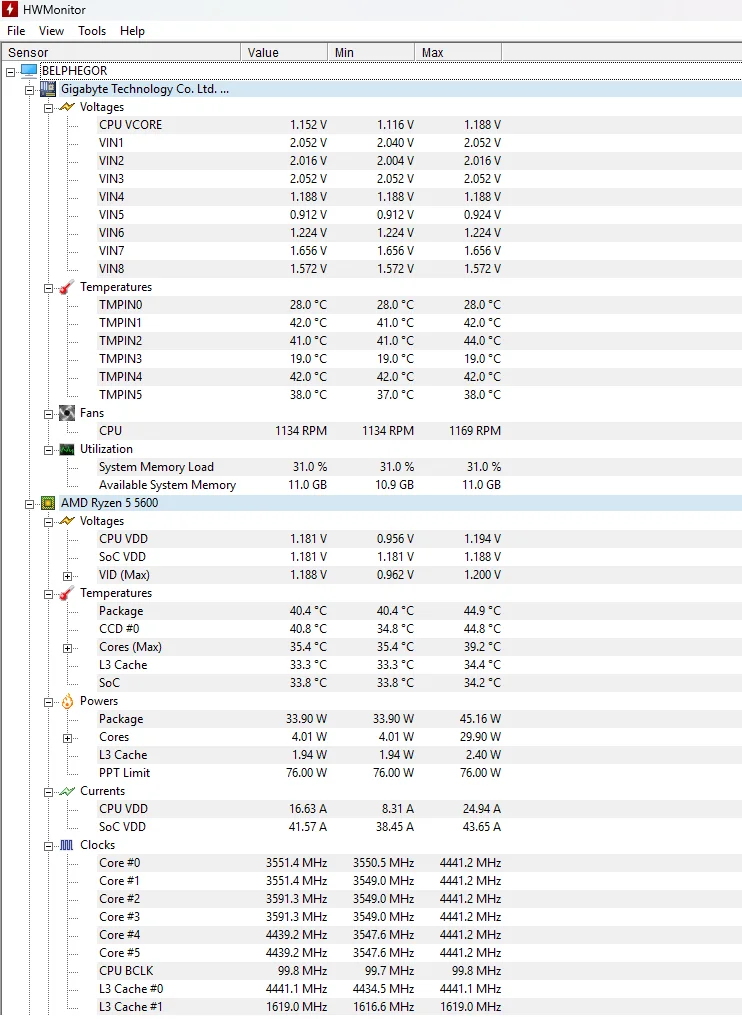742x1019 pixels.
Task: Click the motherboard Voltages category icon
Action: (67, 107)
